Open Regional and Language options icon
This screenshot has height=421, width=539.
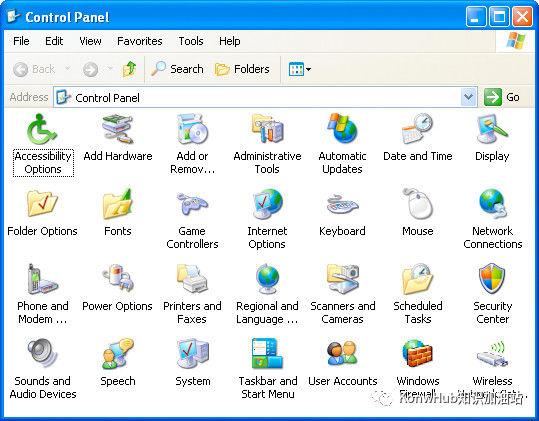coord(267,279)
